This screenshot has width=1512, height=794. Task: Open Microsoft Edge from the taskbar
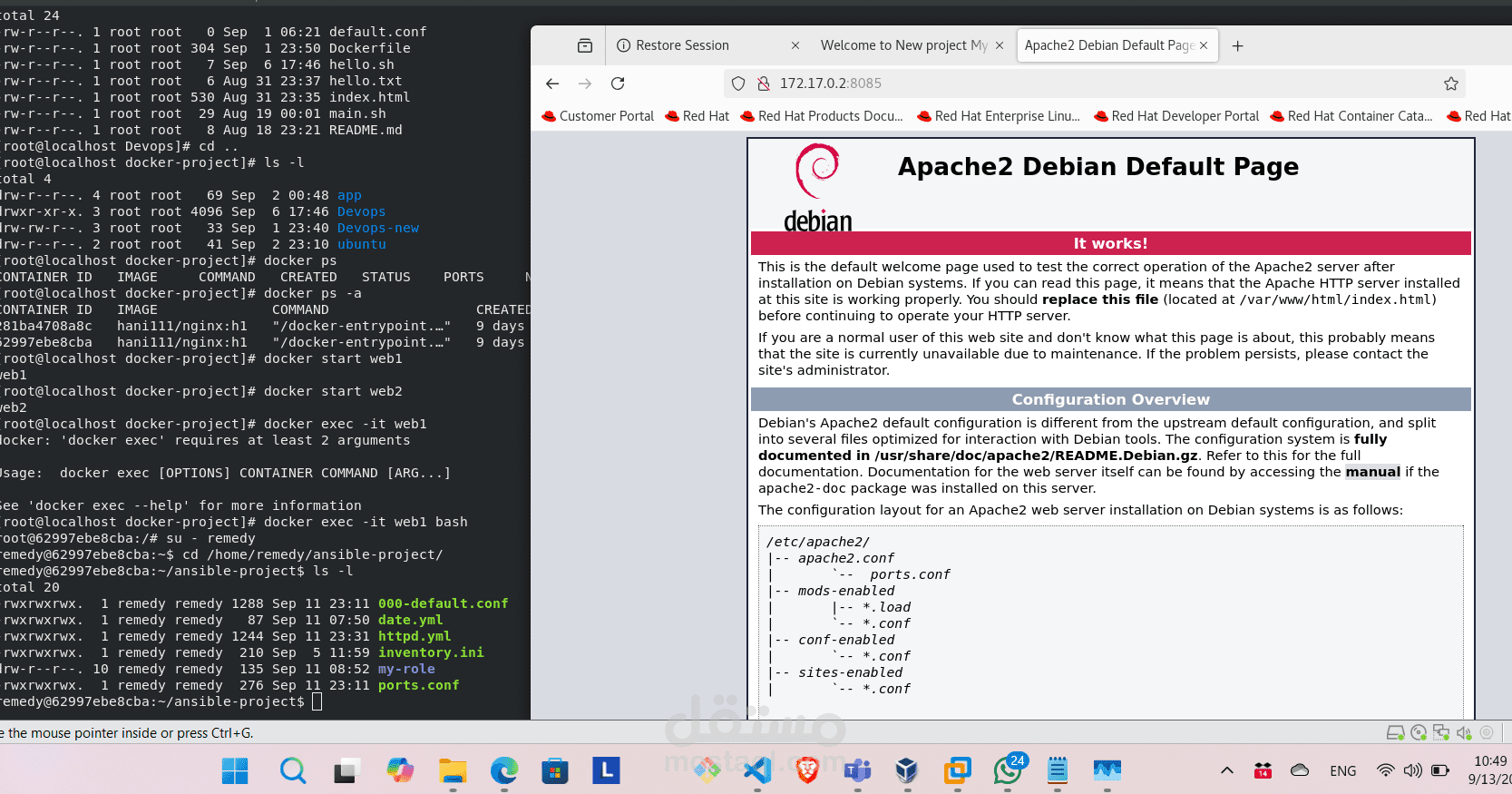[504, 771]
